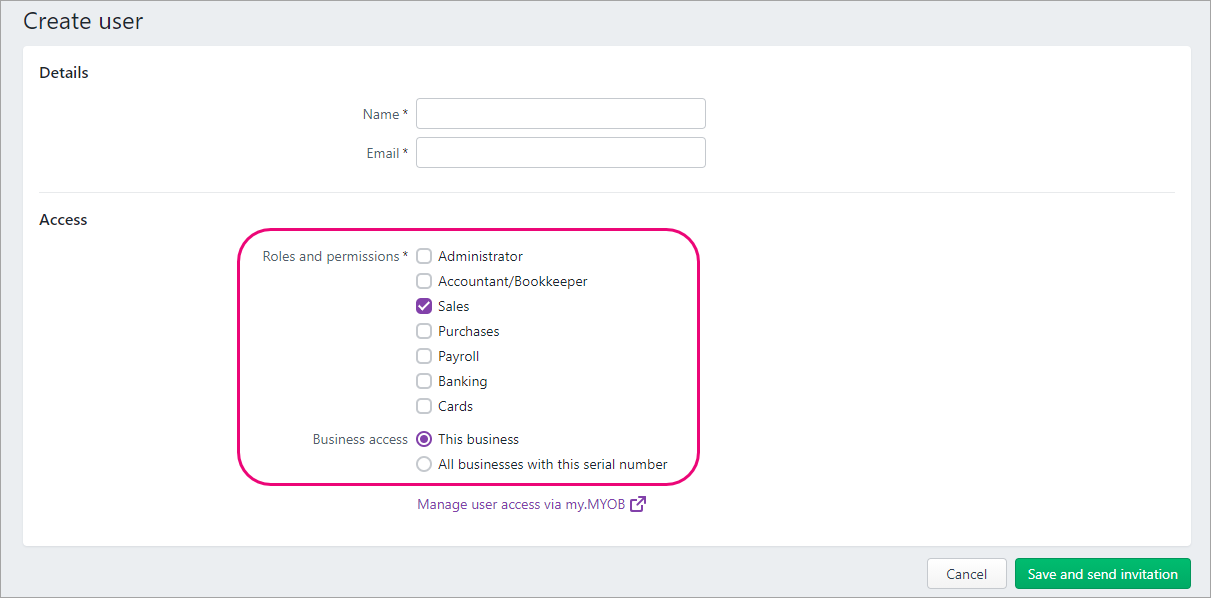Enable the Cards role checkbox
This screenshot has height=598, width=1211.
click(x=424, y=406)
